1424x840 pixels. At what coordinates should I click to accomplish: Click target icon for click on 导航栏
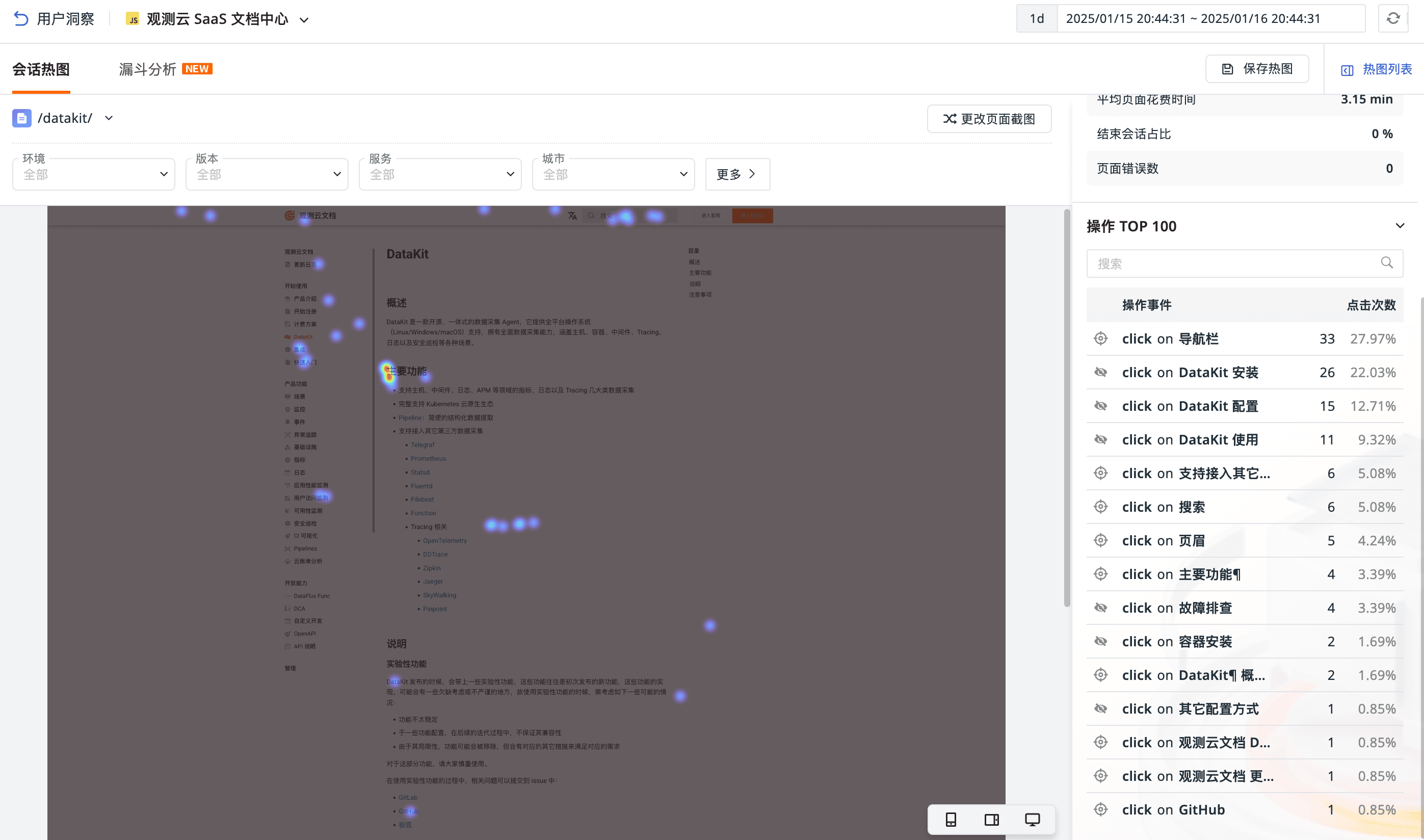1101,338
